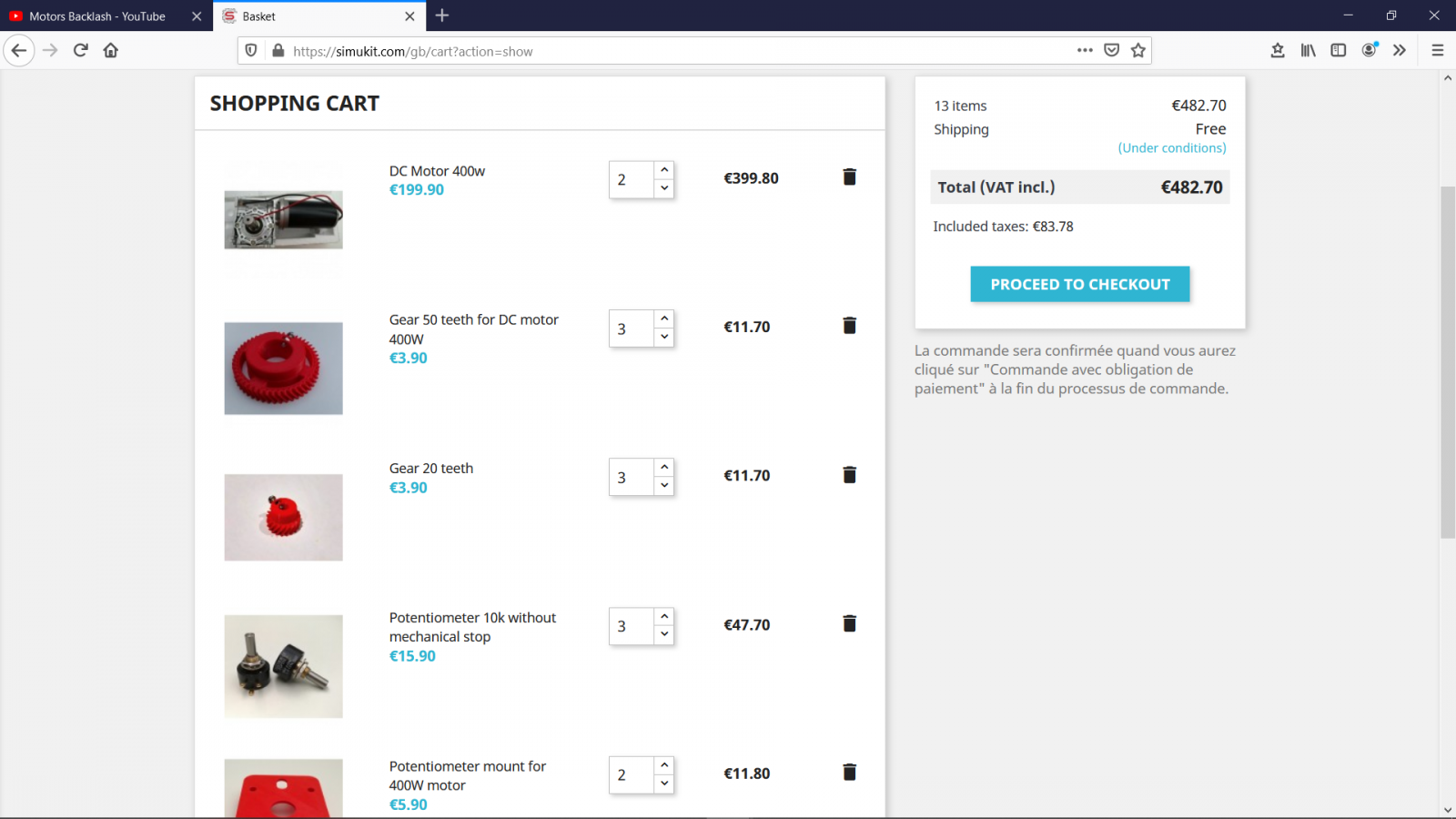The width and height of the screenshot is (1456, 819).
Task: Click the Gear 50 teeth quantity field
Action: coord(632,329)
